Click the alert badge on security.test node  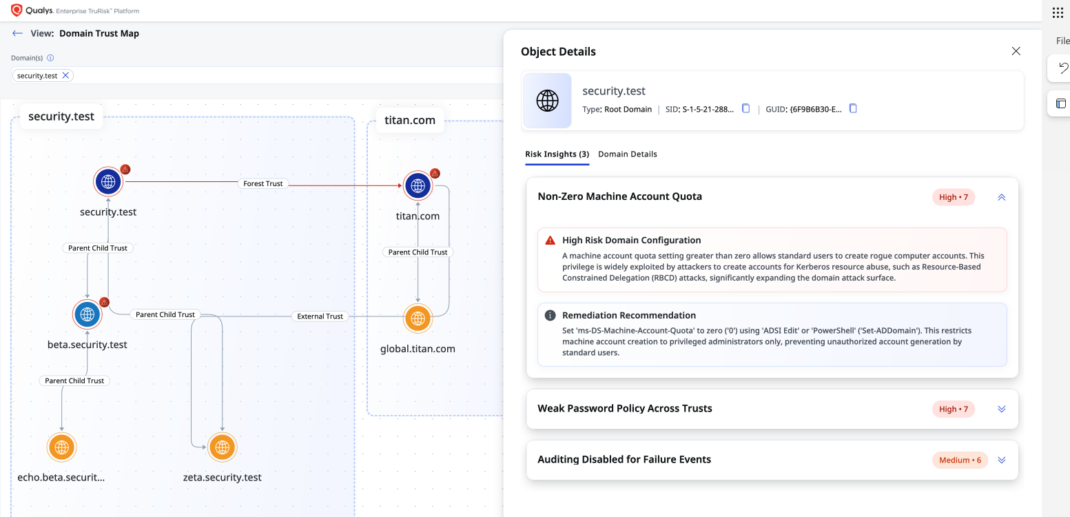pos(126,169)
